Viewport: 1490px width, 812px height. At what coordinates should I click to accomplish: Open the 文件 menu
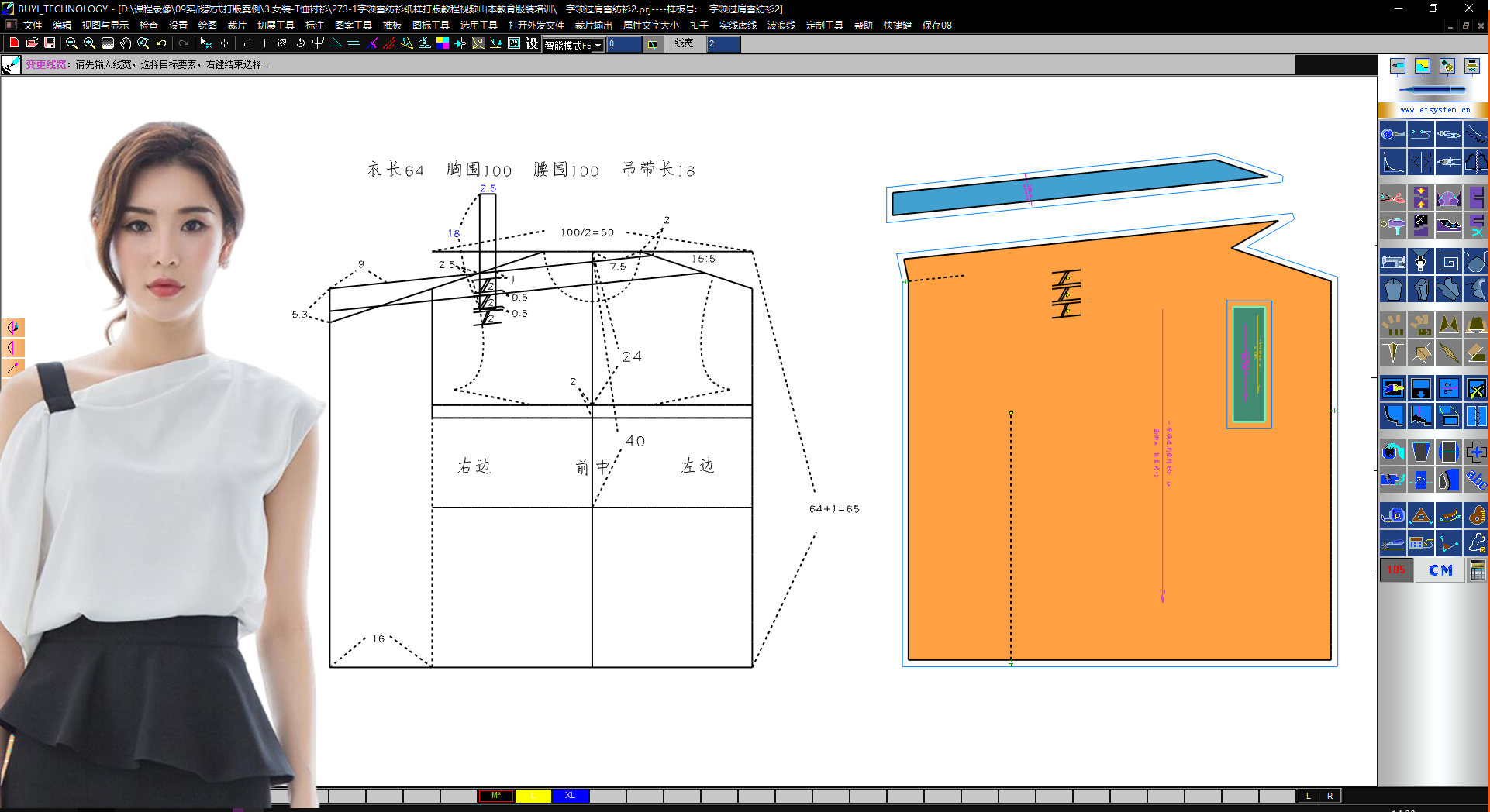[x=33, y=26]
